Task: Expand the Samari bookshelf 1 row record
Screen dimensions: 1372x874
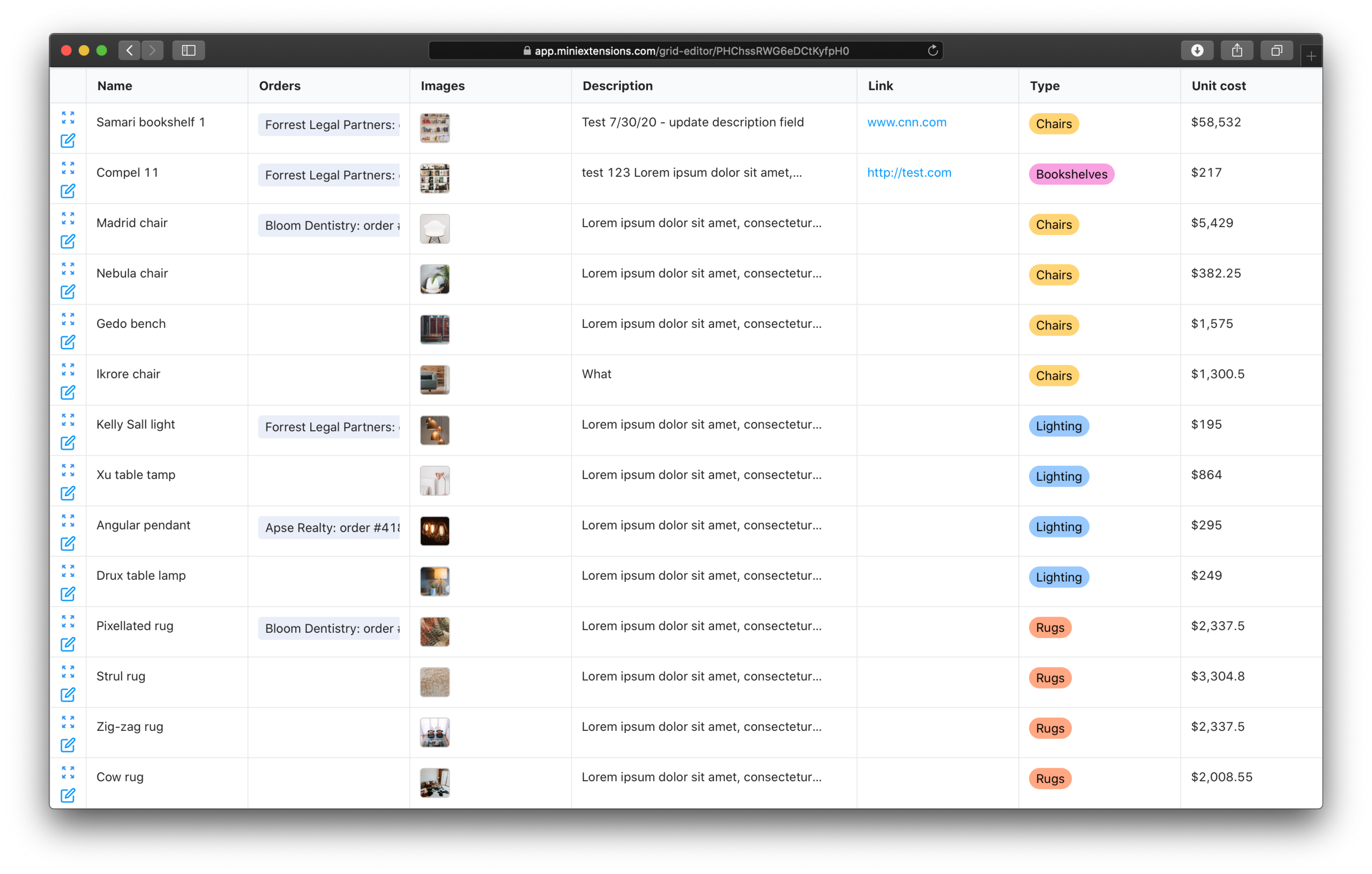Action: (68, 117)
